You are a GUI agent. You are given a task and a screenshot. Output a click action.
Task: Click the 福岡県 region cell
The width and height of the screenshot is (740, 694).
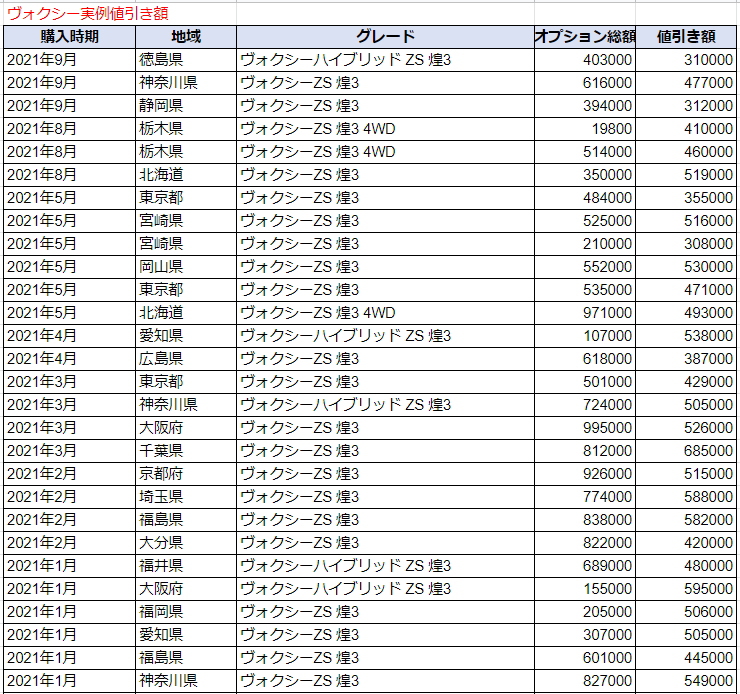pyautogui.click(x=186, y=612)
